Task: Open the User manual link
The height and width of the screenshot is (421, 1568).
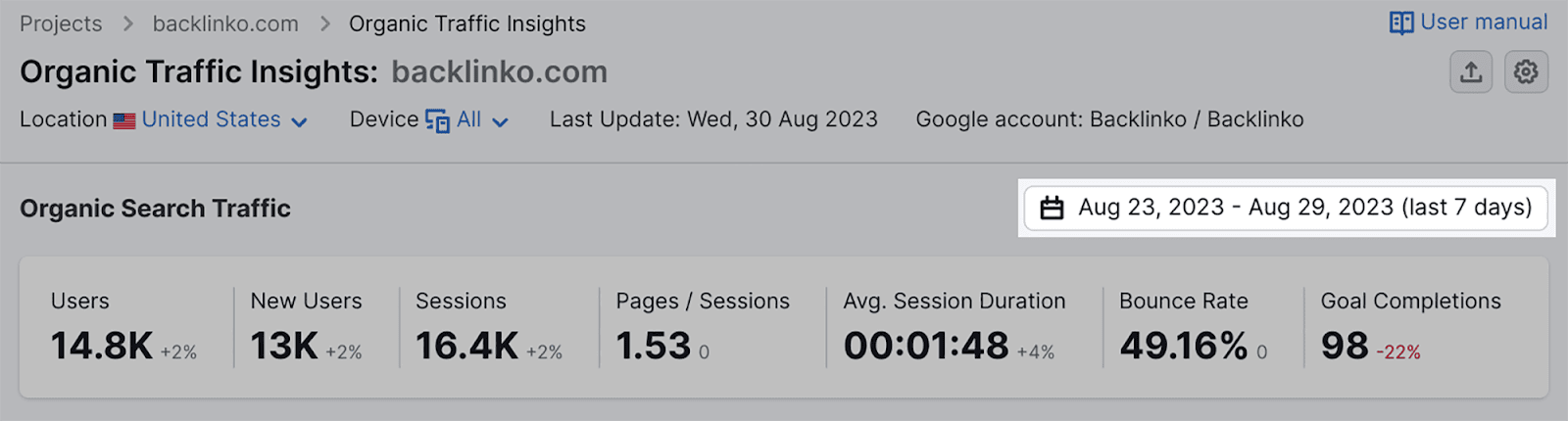Action: tap(1484, 22)
